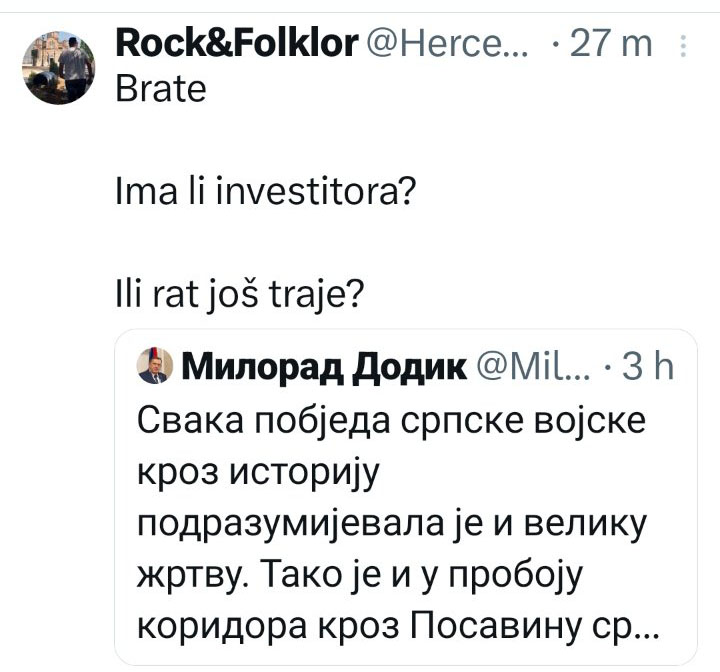Viewport: 720px width, 672px height.
Task: Click the Rock&Folklor display name
Action: pos(236,43)
